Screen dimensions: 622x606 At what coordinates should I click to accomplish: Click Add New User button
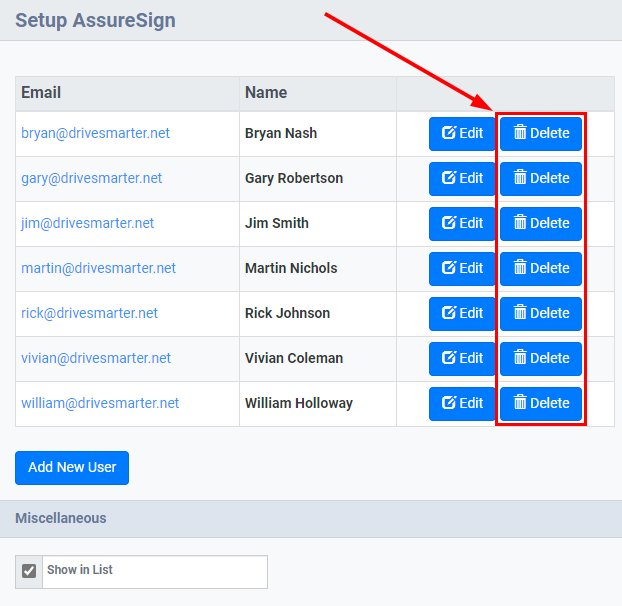coord(72,468)
